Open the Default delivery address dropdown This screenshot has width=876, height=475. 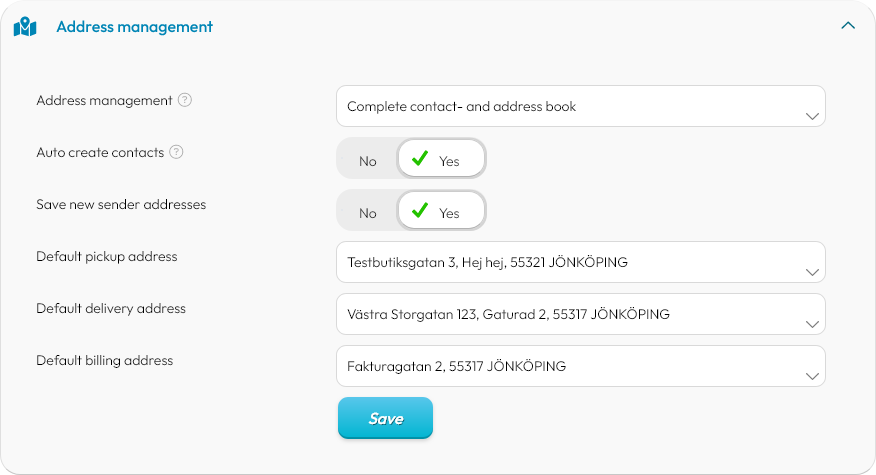(x=580, y=314)
